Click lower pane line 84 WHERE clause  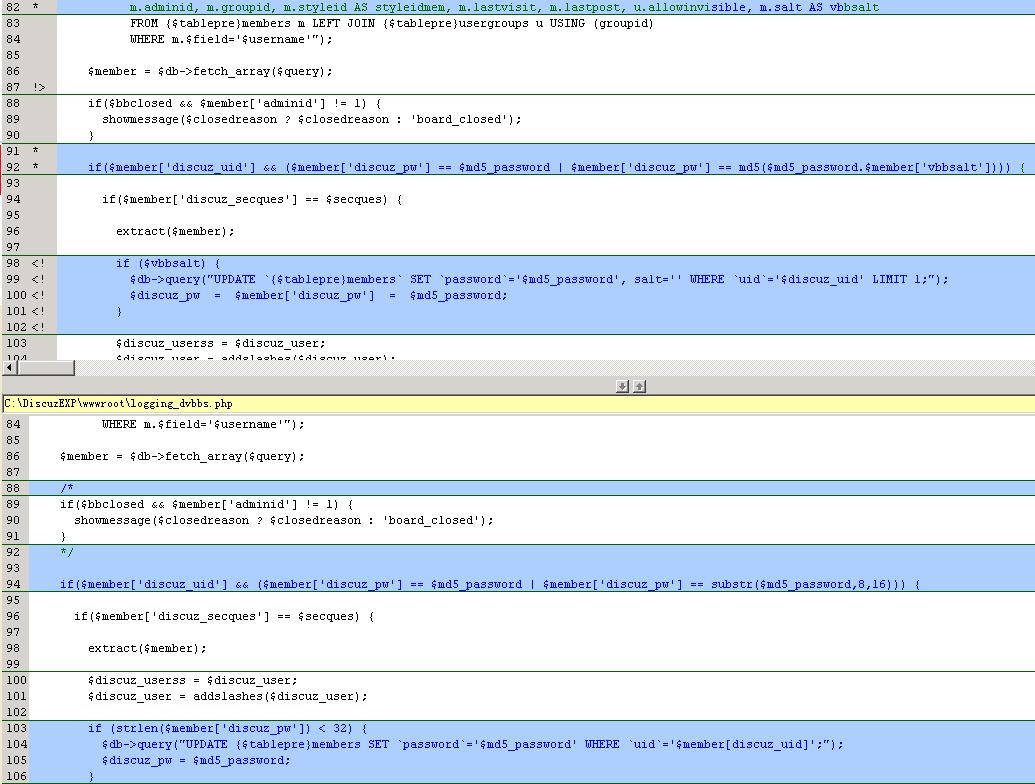point(203,424)
